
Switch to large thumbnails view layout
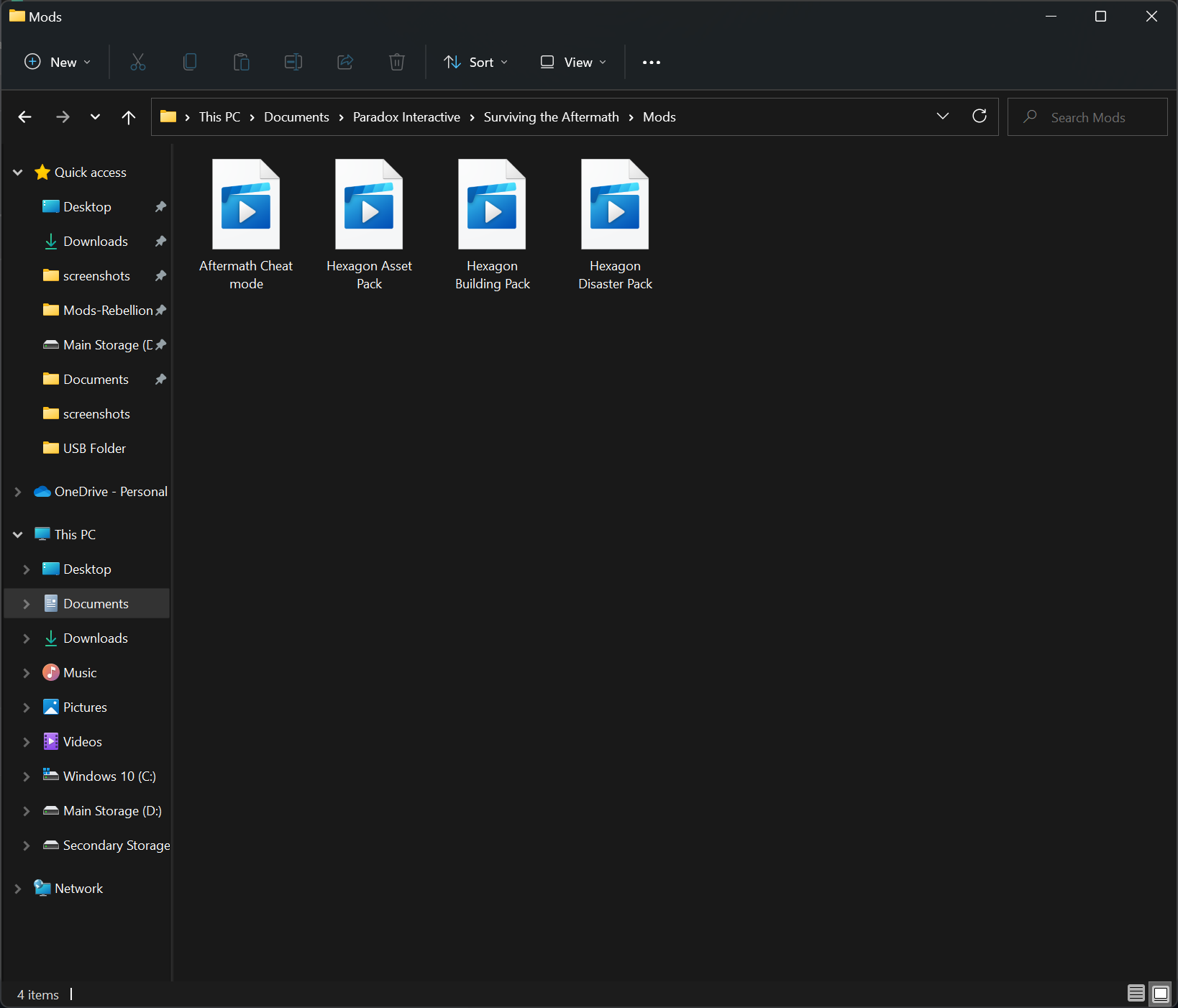click(1160, 994)
